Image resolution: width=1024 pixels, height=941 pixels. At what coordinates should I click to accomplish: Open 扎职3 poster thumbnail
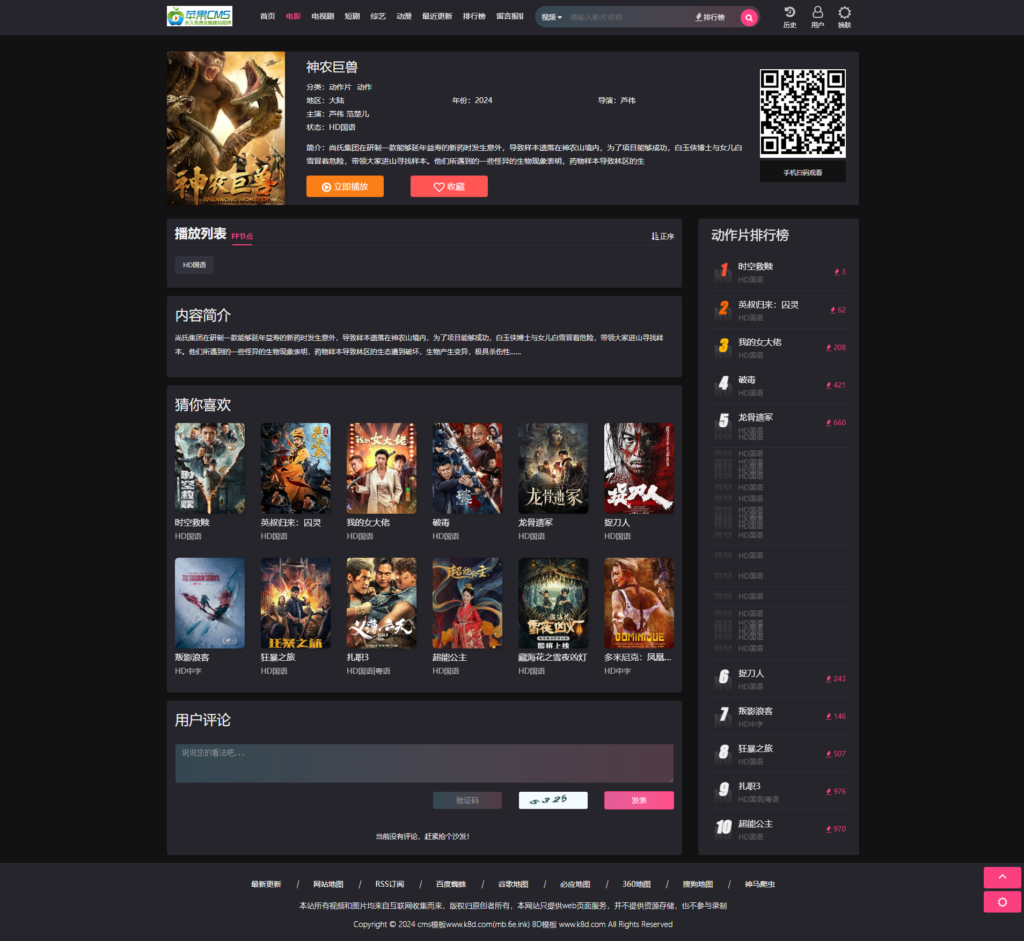(381, 603)
